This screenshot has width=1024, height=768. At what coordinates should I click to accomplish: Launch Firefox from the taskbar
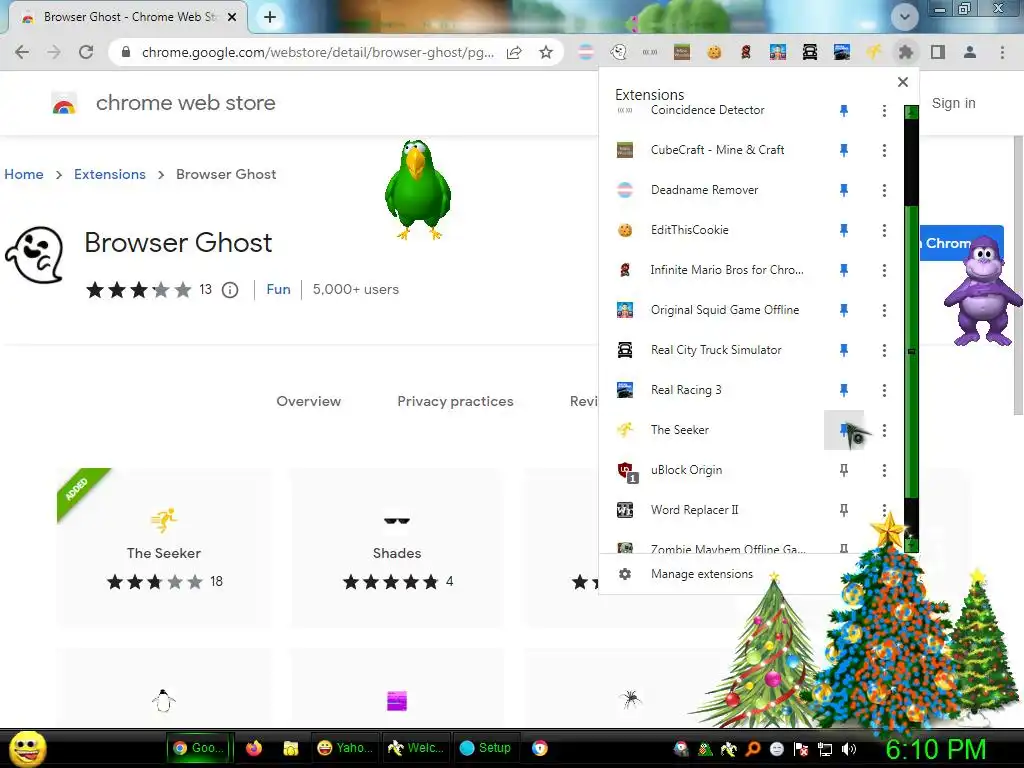point(254,748)
